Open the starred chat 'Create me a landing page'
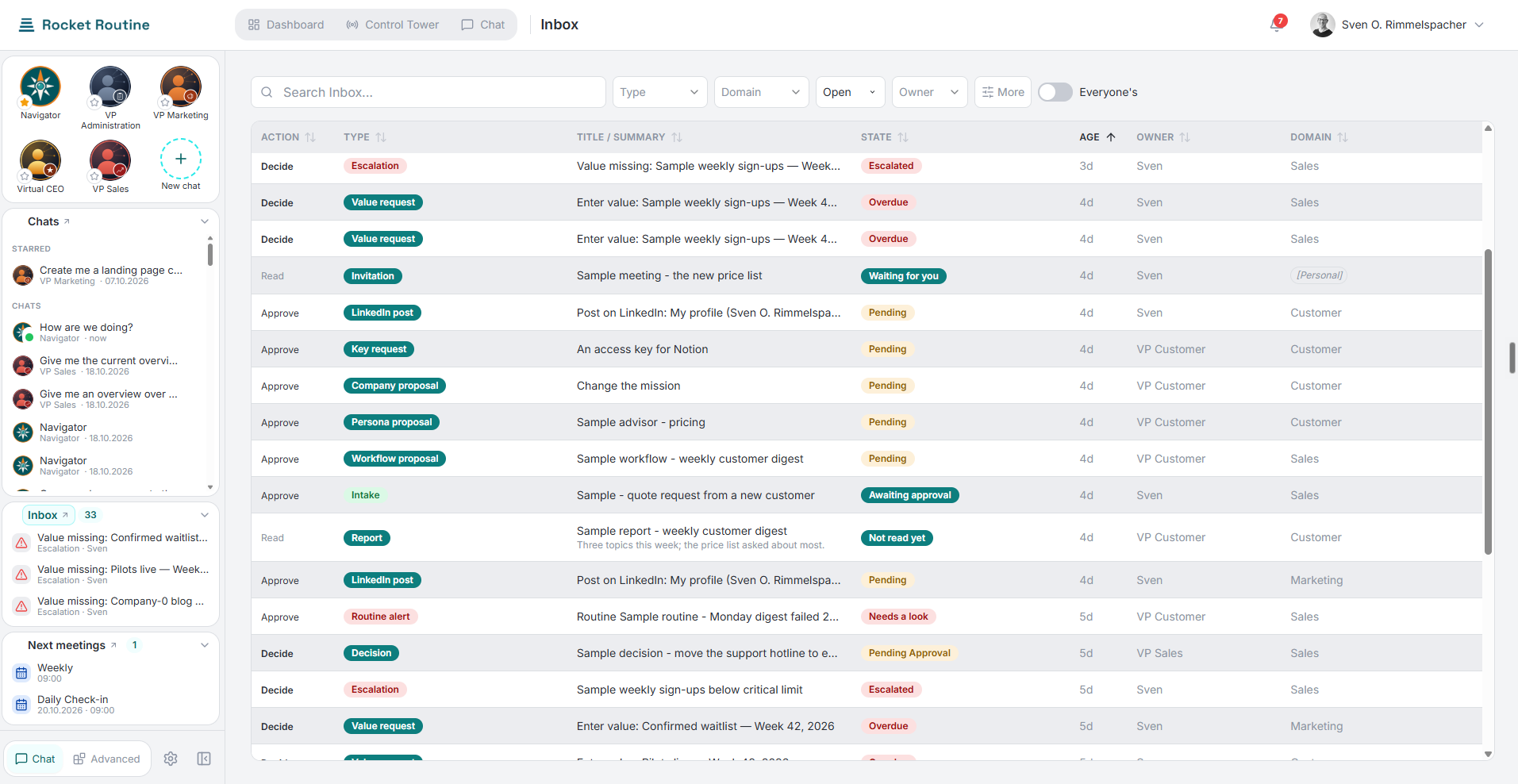This screenshot has height=784, width=1518. 107,275
